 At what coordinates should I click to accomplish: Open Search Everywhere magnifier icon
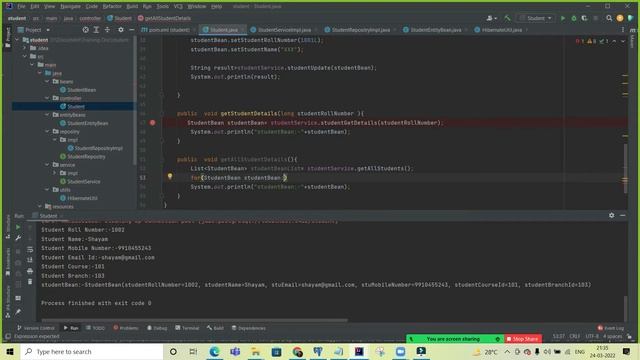pos(609,18)
